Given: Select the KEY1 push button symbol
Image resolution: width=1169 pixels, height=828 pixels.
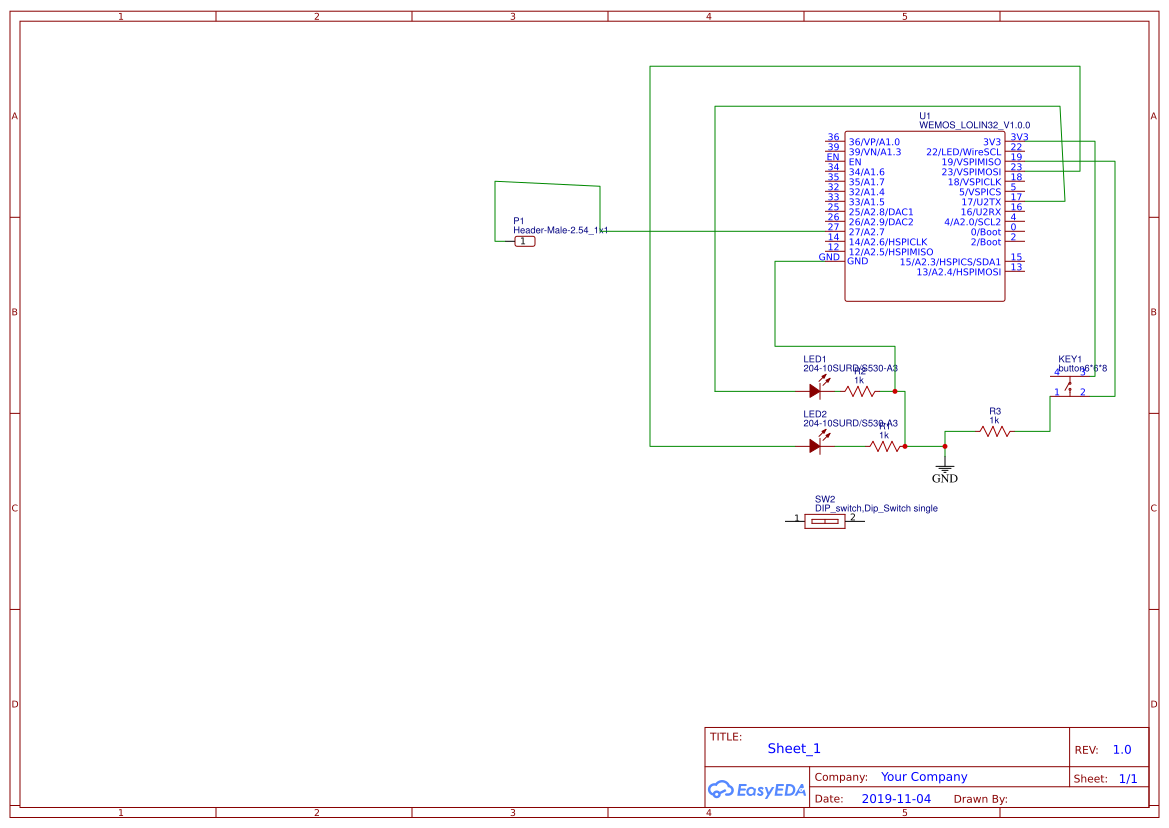Looking at the screenshot, I should tap(1070, 385).
